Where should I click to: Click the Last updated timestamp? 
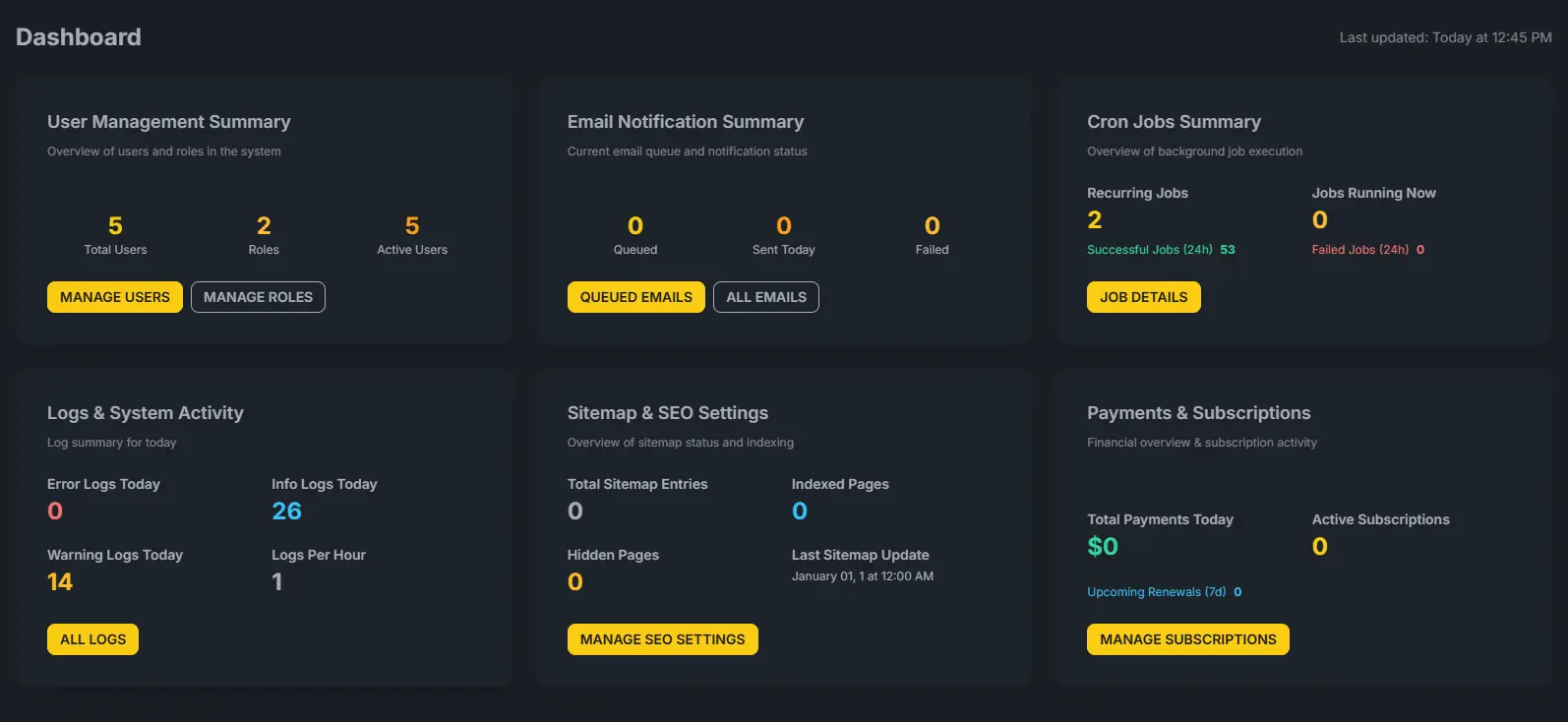(1444, 37)
